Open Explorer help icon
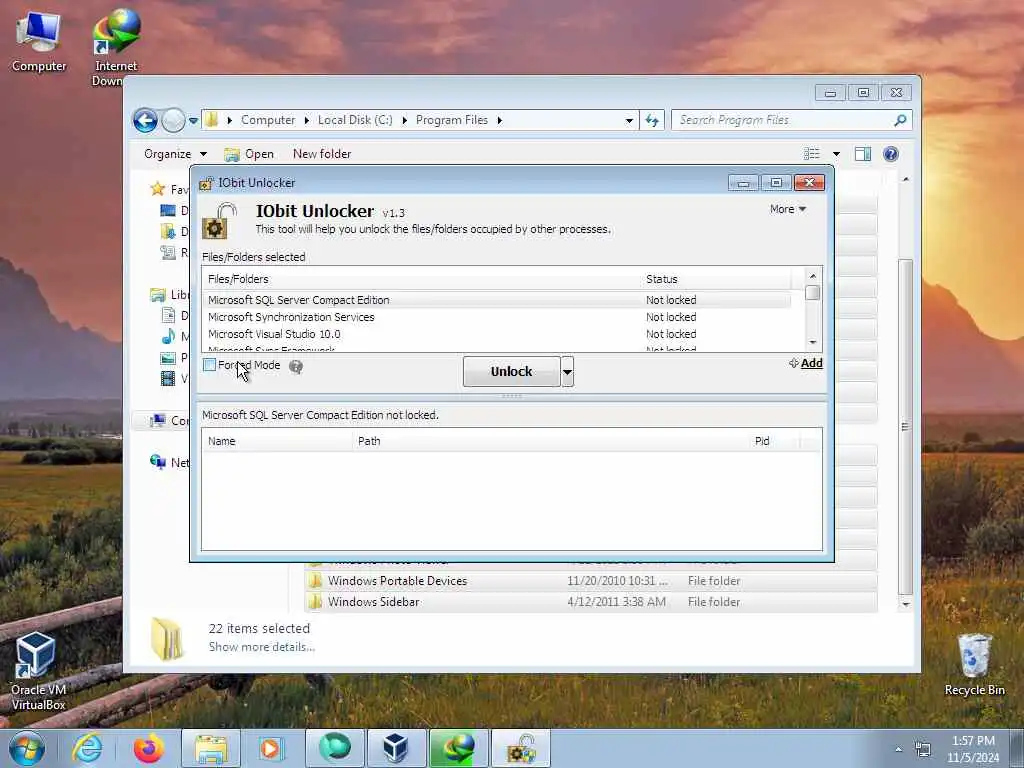 point(891,154)
